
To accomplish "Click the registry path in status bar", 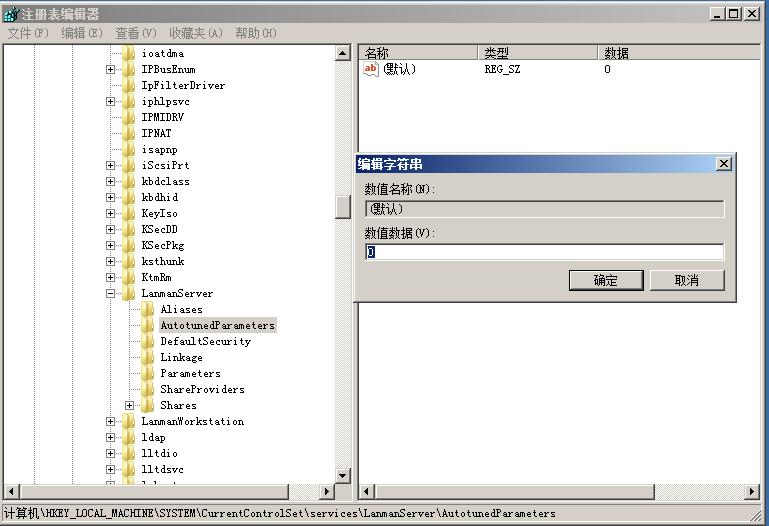I will tap(280, 513).
